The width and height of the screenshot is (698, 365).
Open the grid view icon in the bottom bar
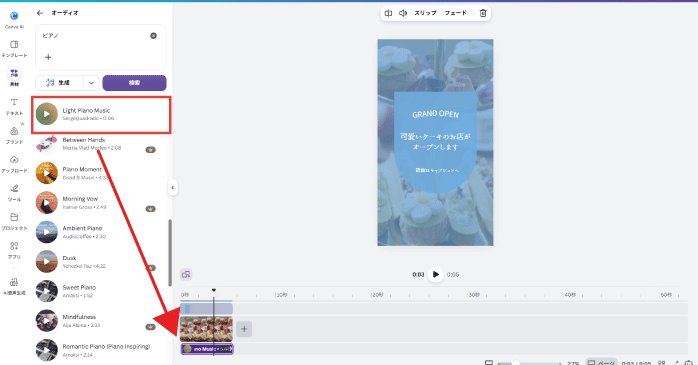[x=661, y=363]
